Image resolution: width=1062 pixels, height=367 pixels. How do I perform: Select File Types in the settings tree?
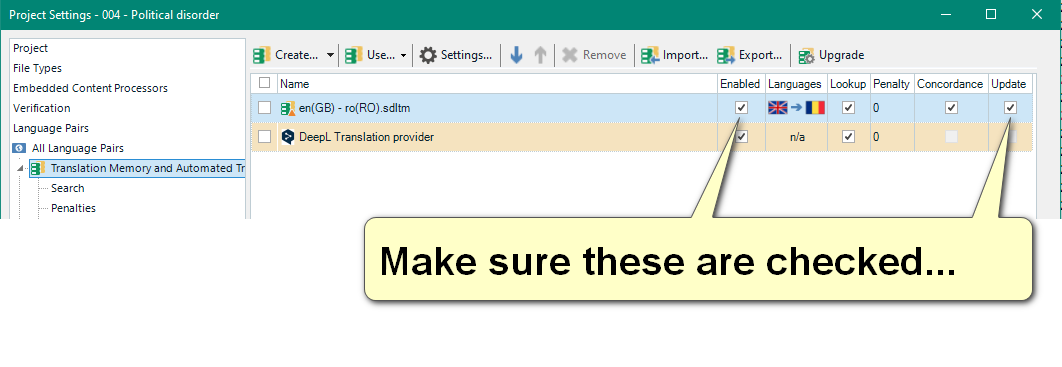pos(37,68)
